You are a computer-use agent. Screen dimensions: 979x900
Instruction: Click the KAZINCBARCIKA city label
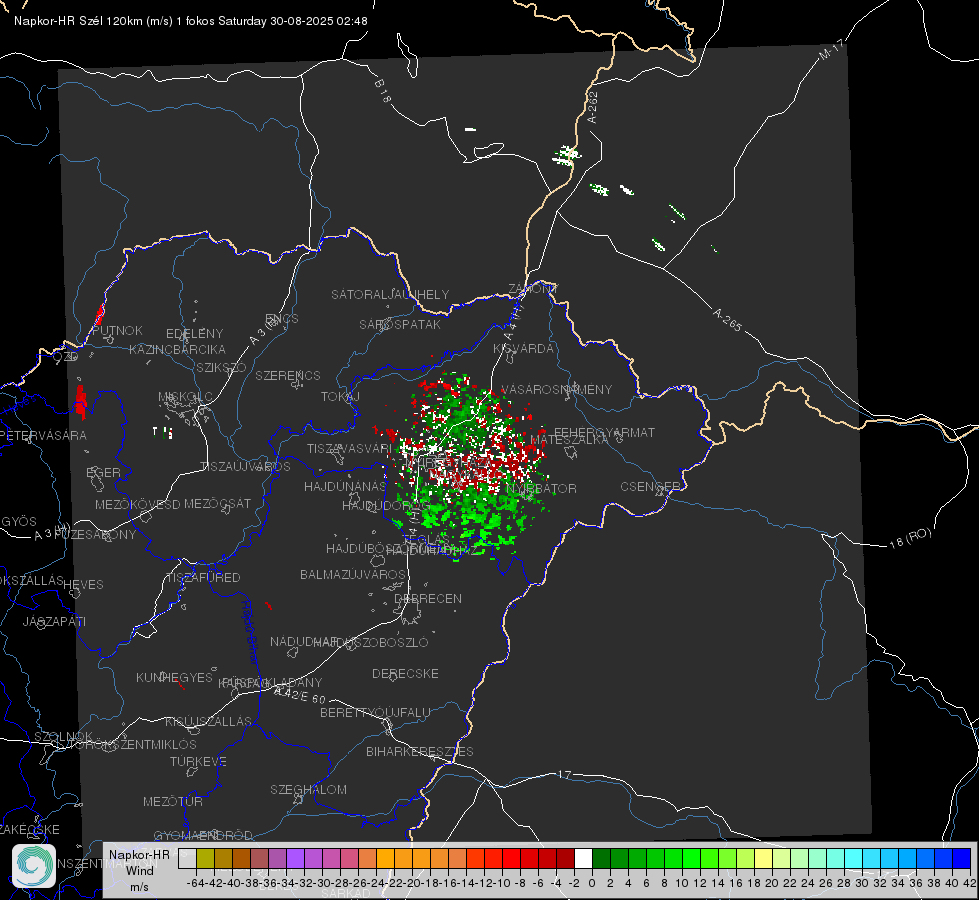pos(177,349)
